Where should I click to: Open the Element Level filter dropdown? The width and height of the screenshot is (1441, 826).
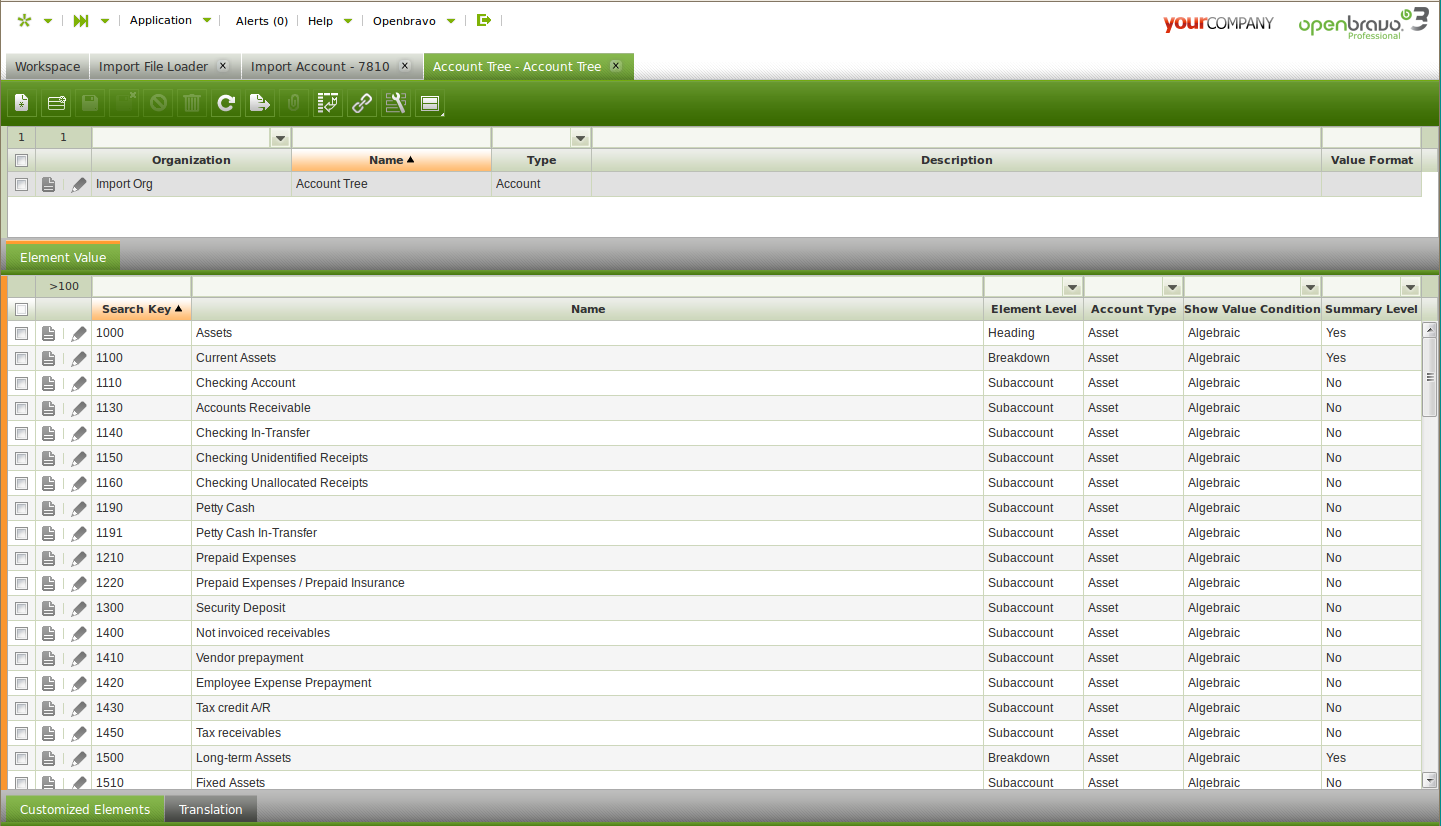(x=1072, y=287)
